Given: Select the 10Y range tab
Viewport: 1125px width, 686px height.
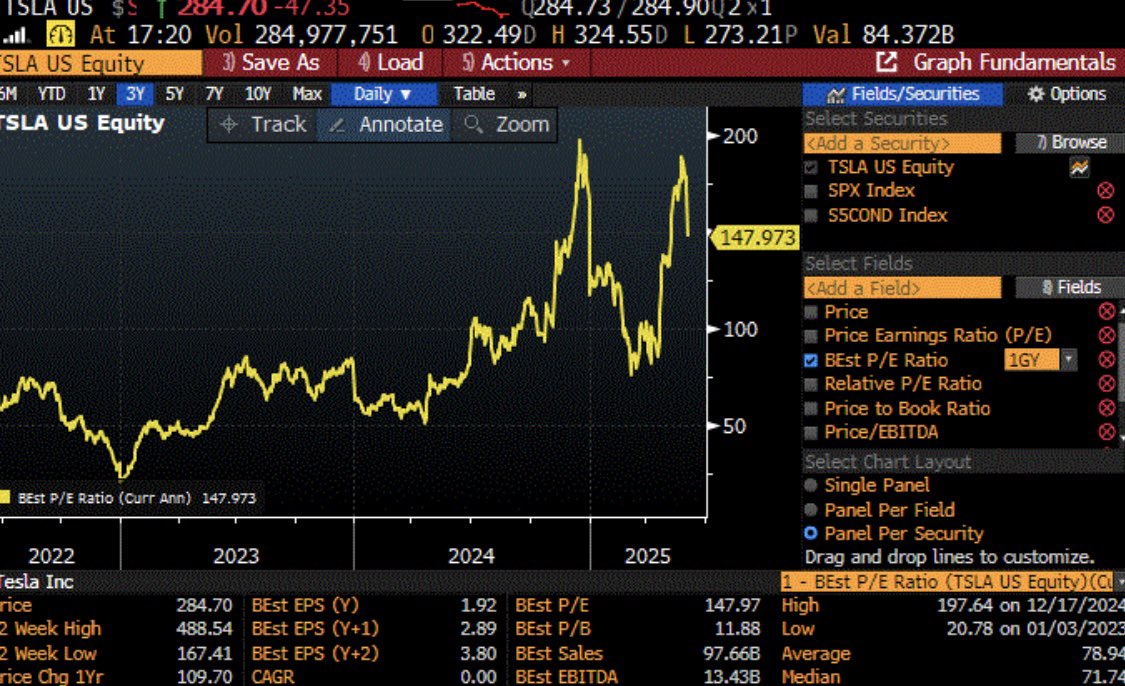Looking at the screenshot, I should pos(258,94).
